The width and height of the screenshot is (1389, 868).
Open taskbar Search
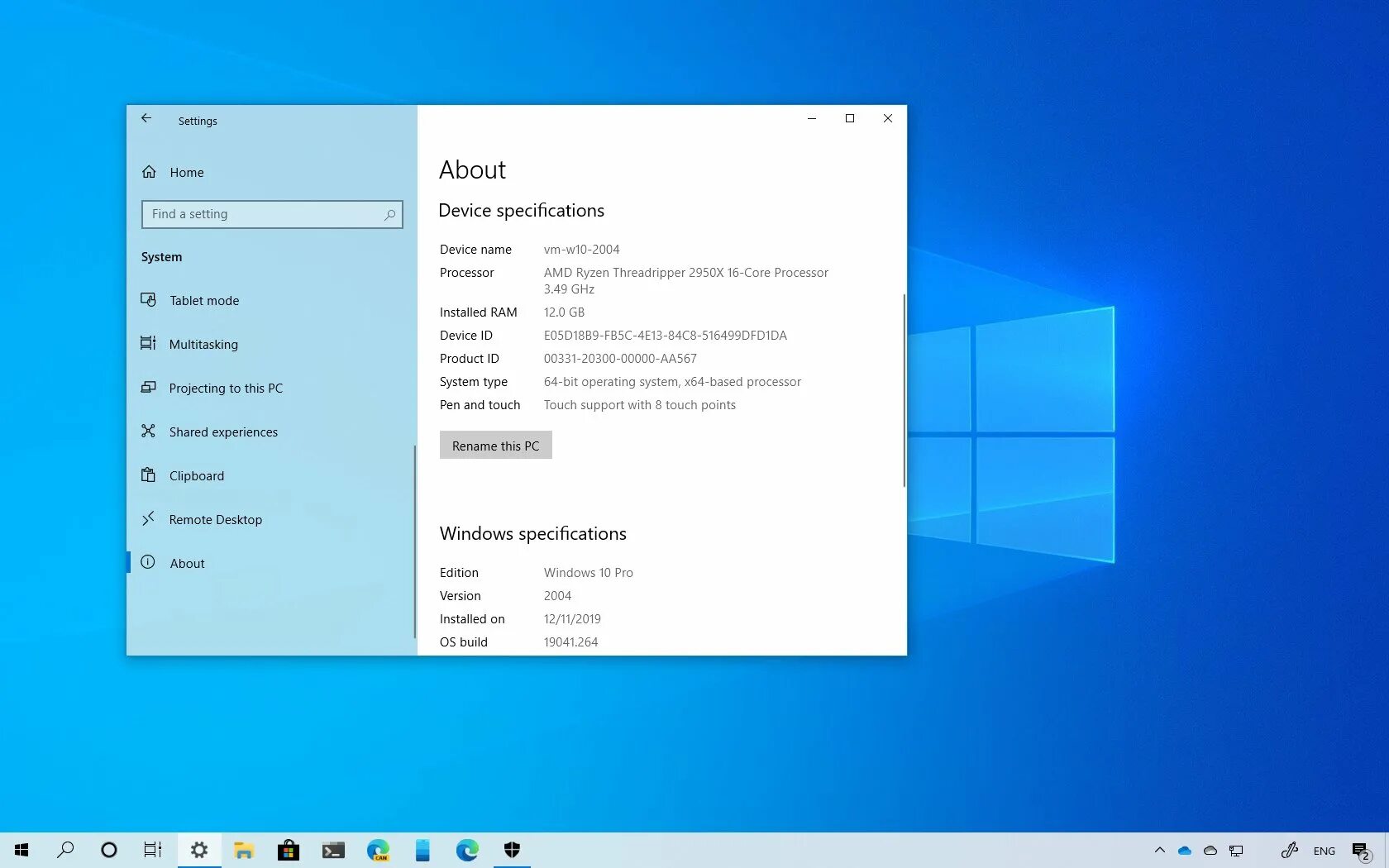click(x=64, y=850)
